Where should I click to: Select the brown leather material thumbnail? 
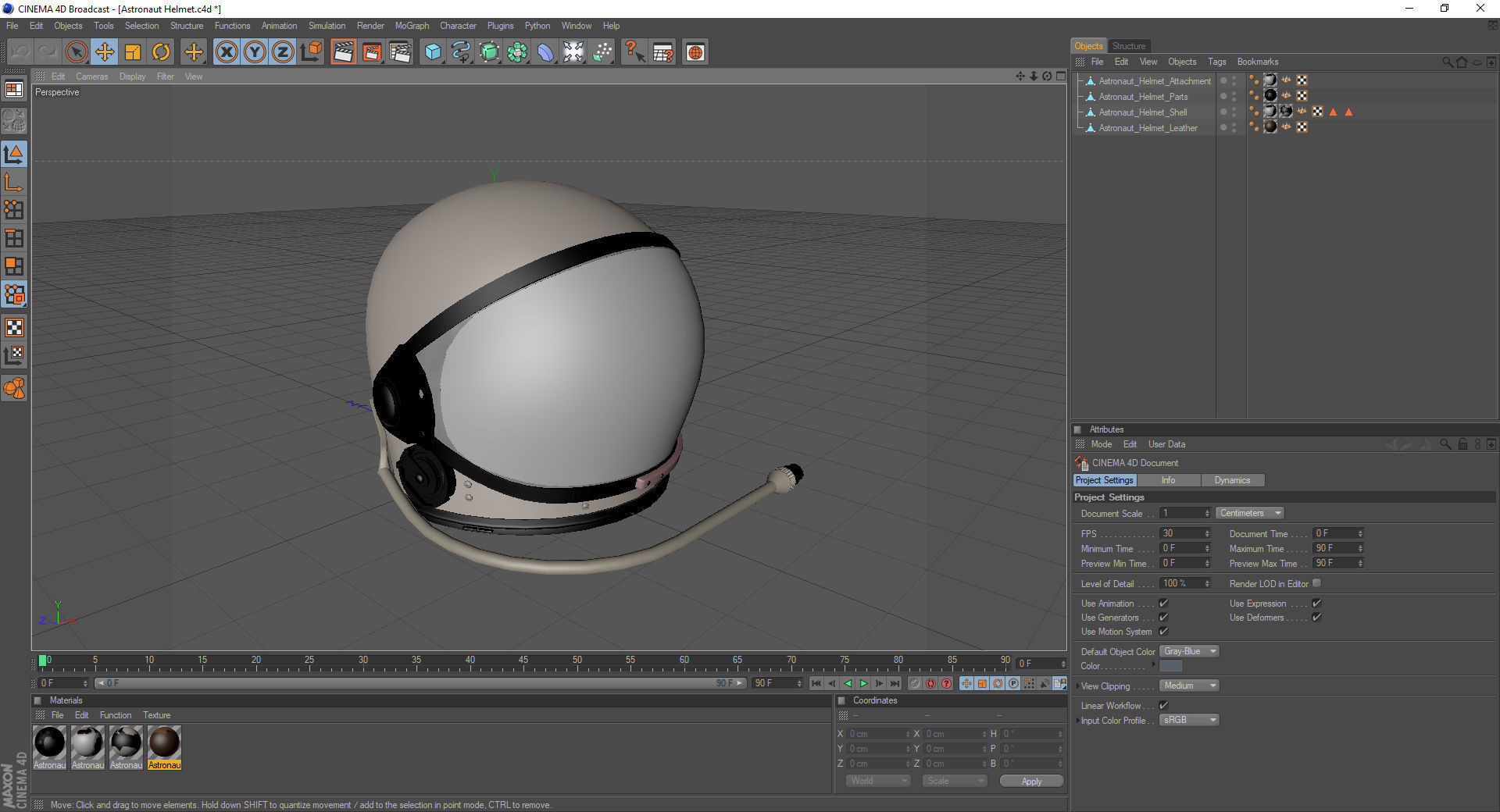(x=164, y=742)
